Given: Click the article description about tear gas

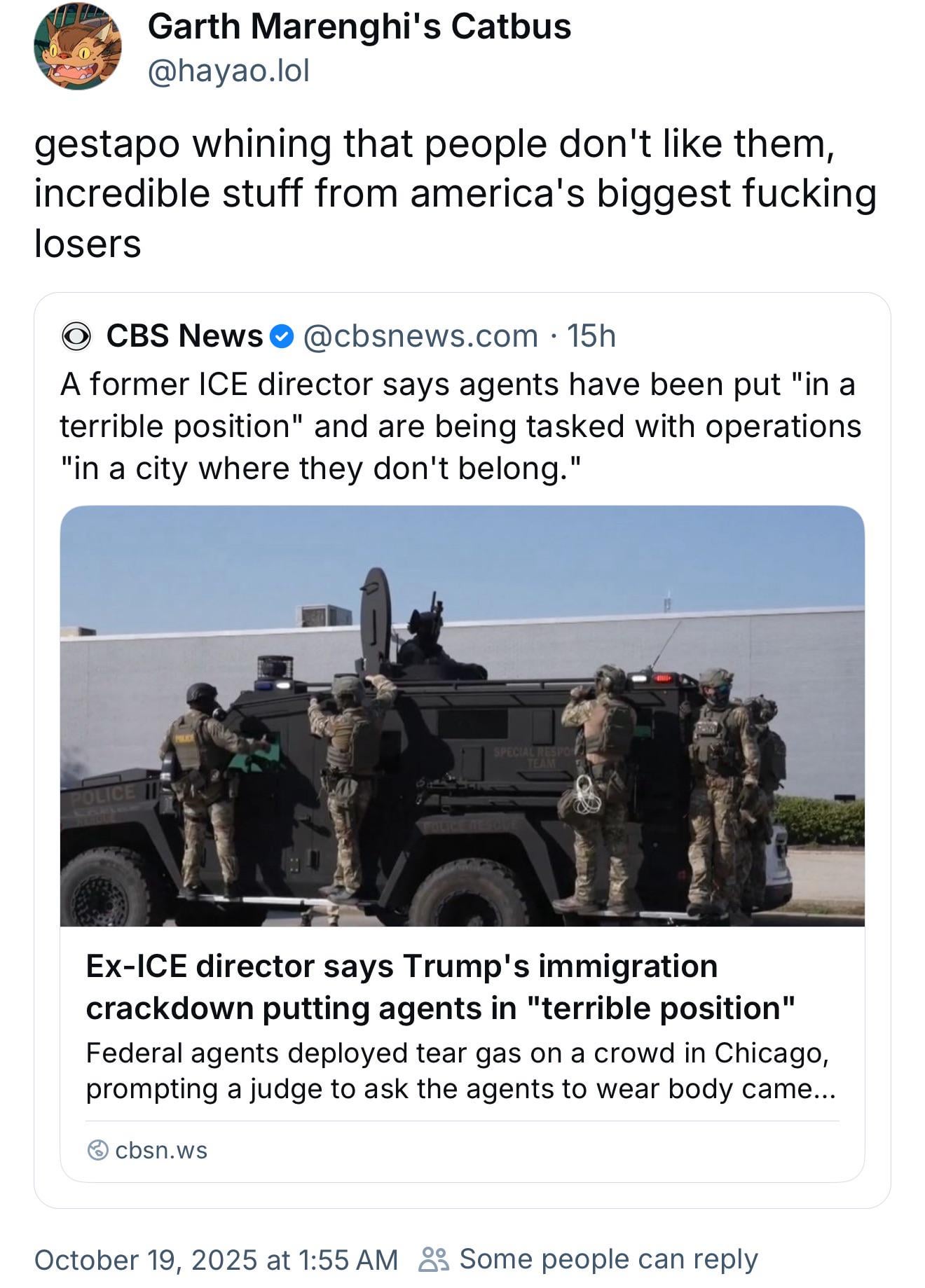Looking at the screenshot, I should click(460, 1071).
